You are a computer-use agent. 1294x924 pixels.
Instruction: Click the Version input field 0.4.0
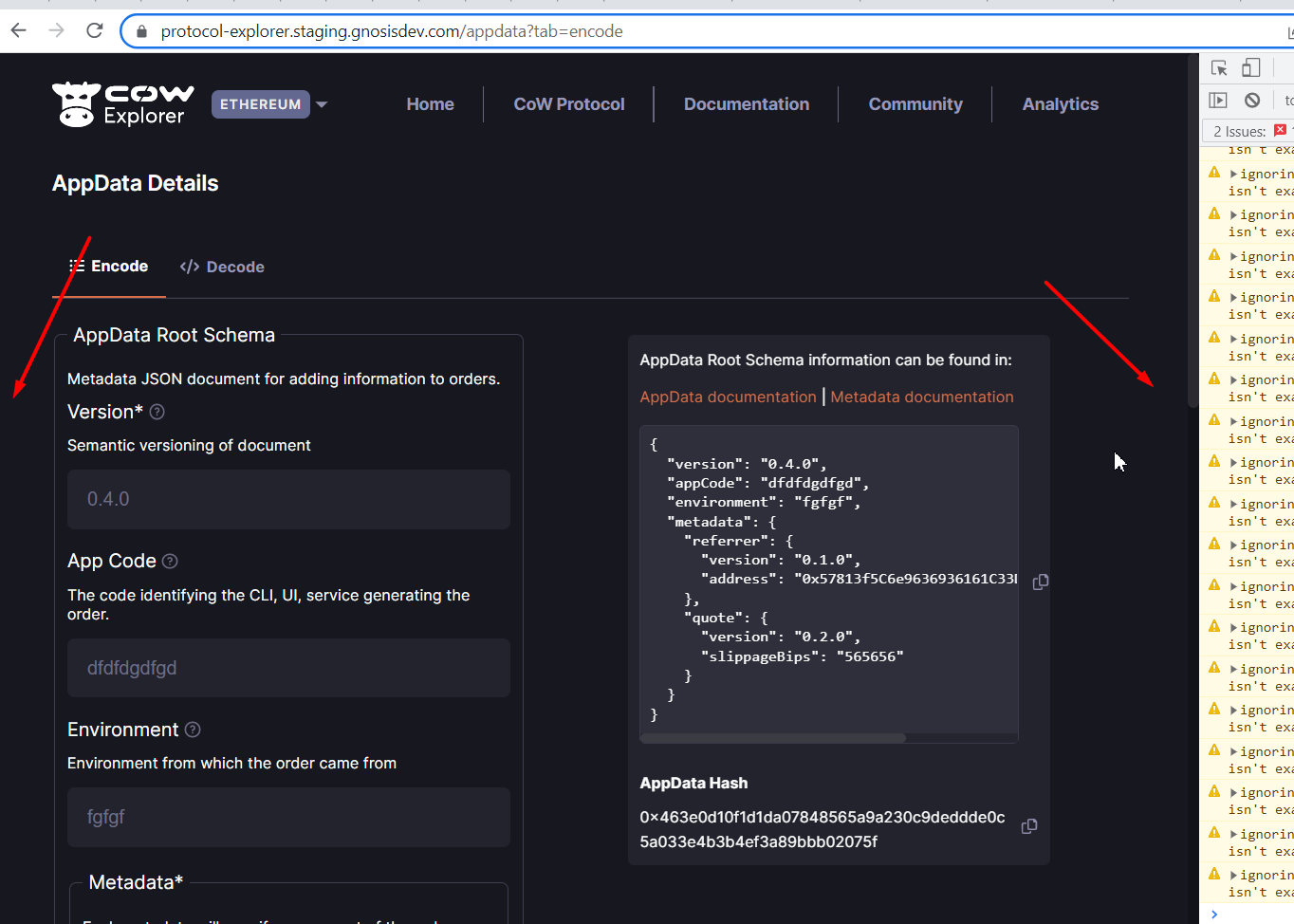click(x=288, y=499)
